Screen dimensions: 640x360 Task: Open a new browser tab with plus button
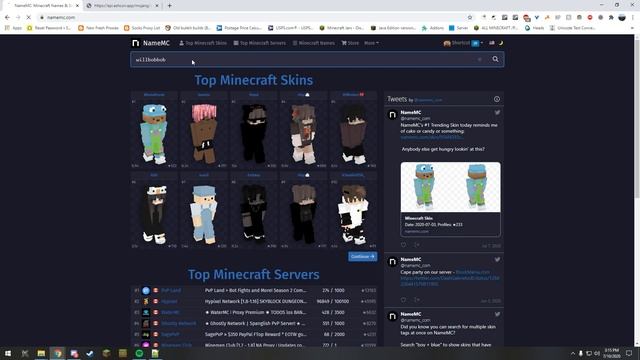[x=169, y=5]
